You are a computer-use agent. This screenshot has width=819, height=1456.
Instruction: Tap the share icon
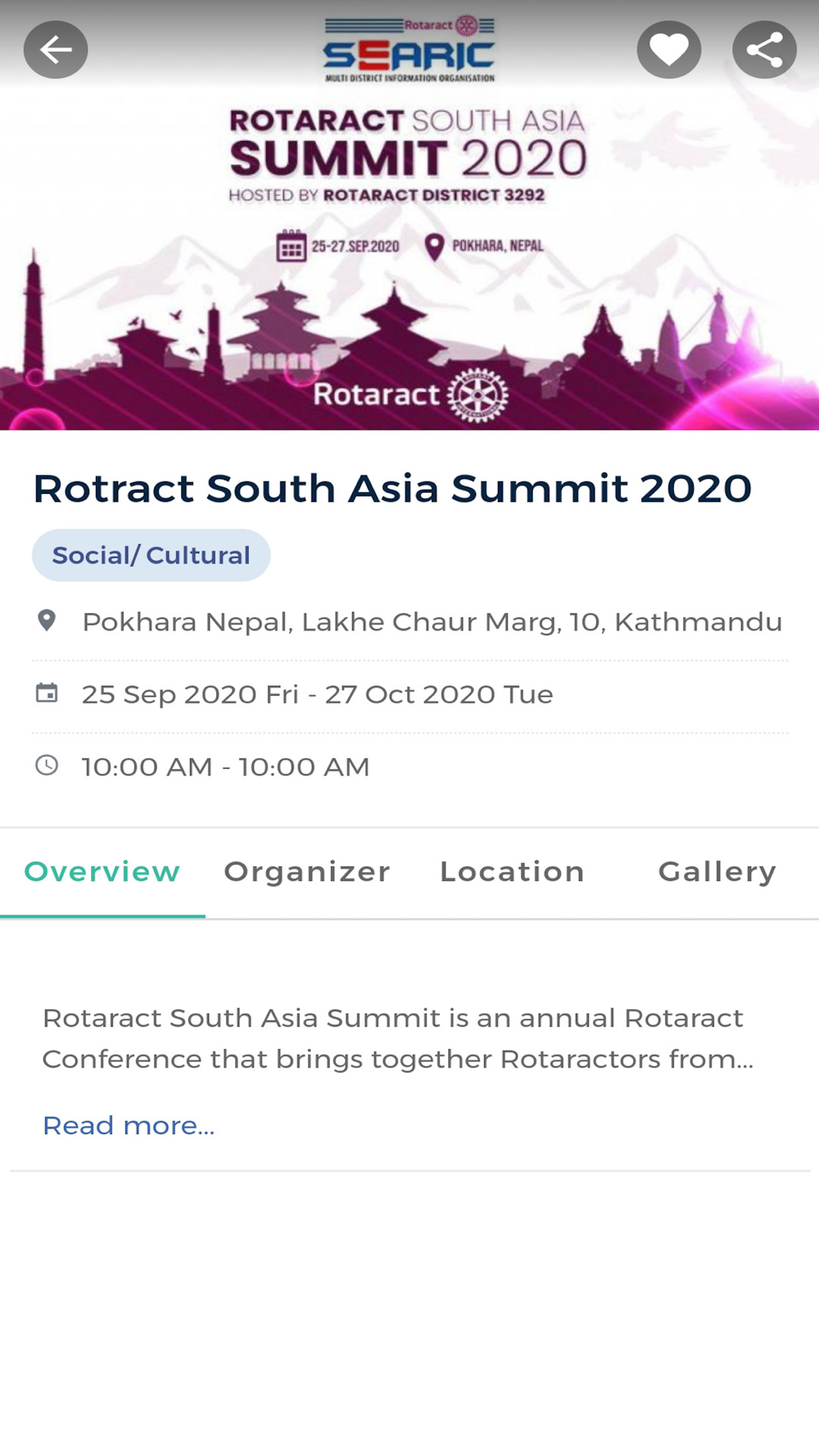[x=763, y=50]
